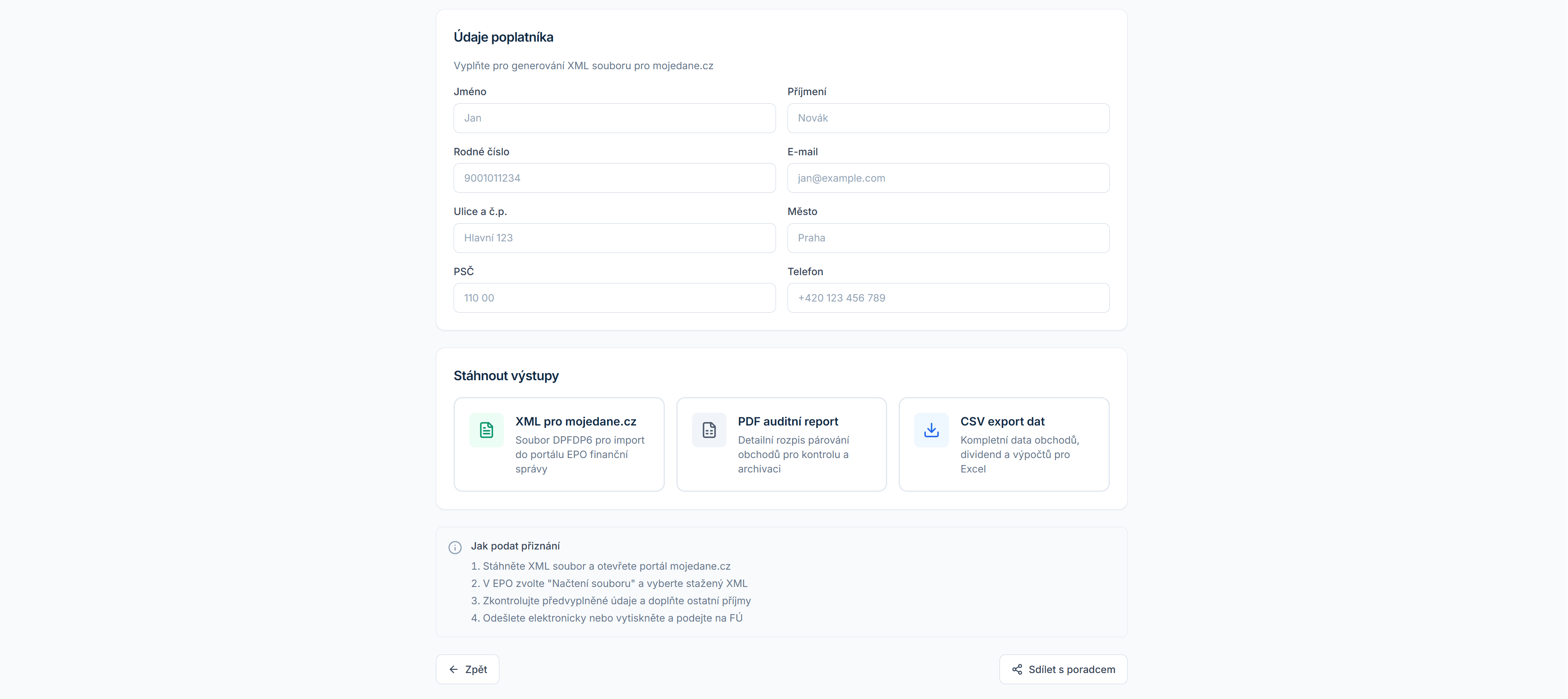Click the green XML document icon
This screenshot has height=699, width=1568.
coord(486,430)
